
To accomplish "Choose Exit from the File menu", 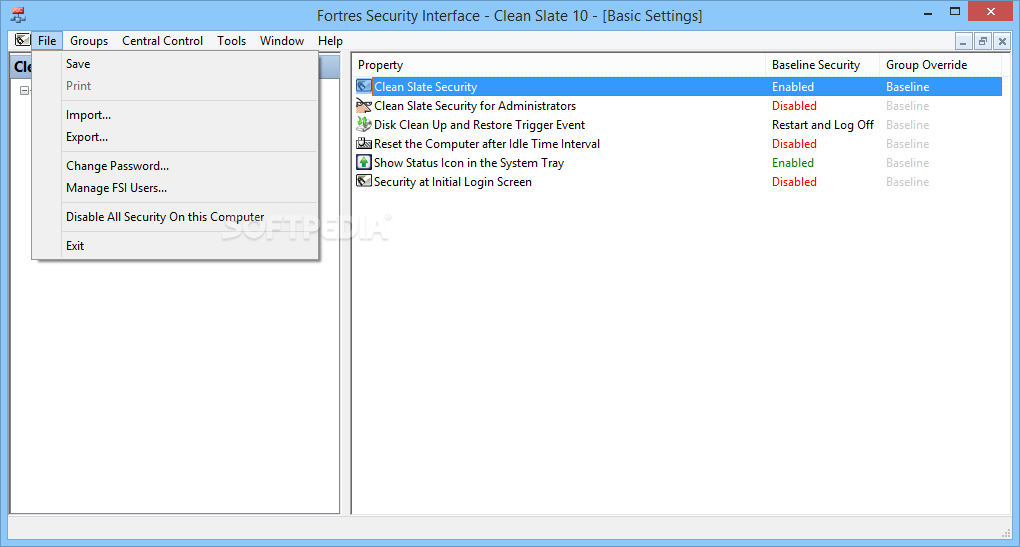I will (175, 246).
